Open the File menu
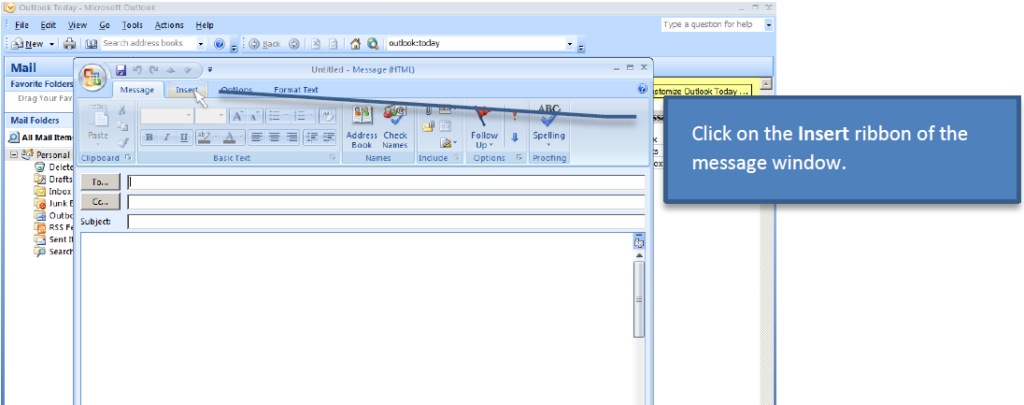Viewport: 1024px width, 405px height. coord(22,25)
